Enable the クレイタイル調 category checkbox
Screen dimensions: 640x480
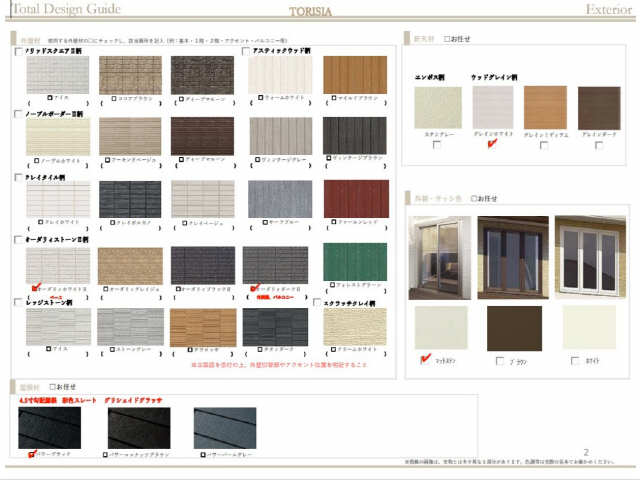pyautogui.click(x=18, y=177)
